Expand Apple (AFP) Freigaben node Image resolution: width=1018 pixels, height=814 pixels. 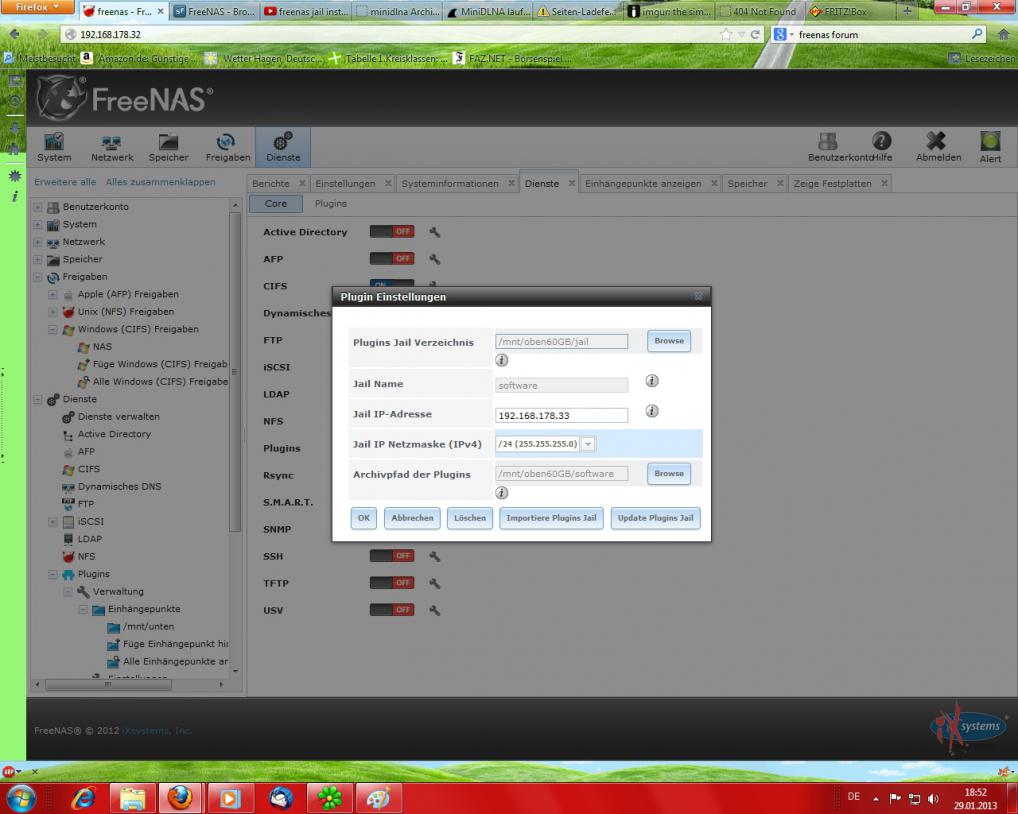tap(53, 294)
